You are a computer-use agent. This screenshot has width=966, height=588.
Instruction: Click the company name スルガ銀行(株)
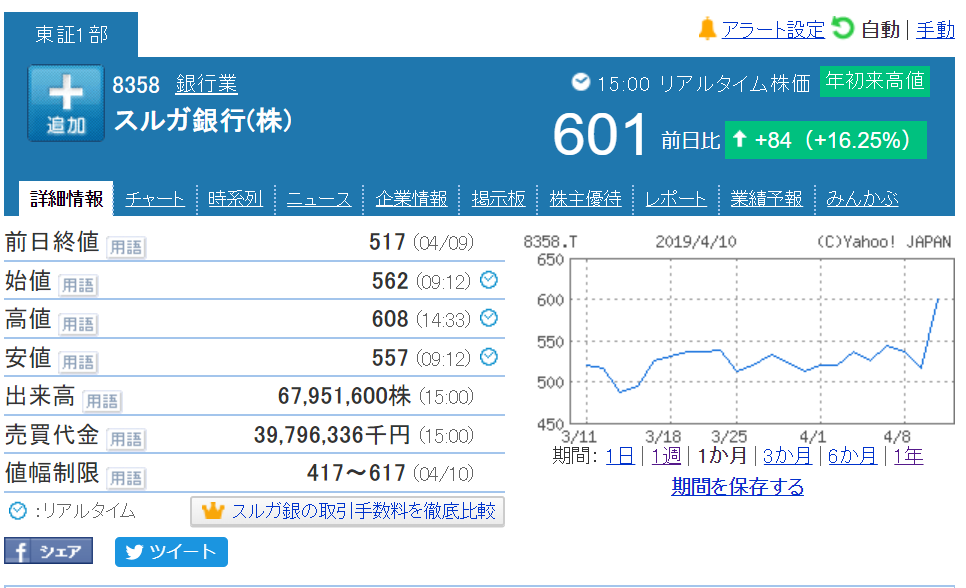click(203, 120)
